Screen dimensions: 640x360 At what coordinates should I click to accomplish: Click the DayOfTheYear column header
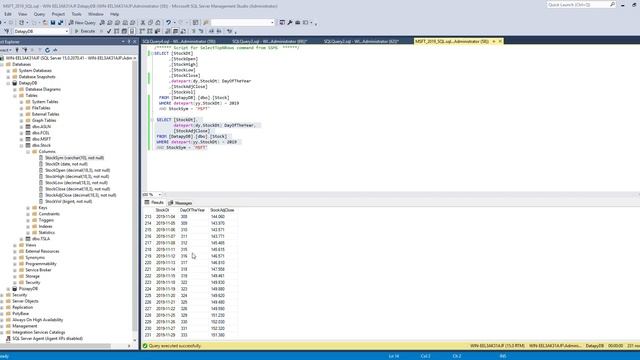pos(192,210)
